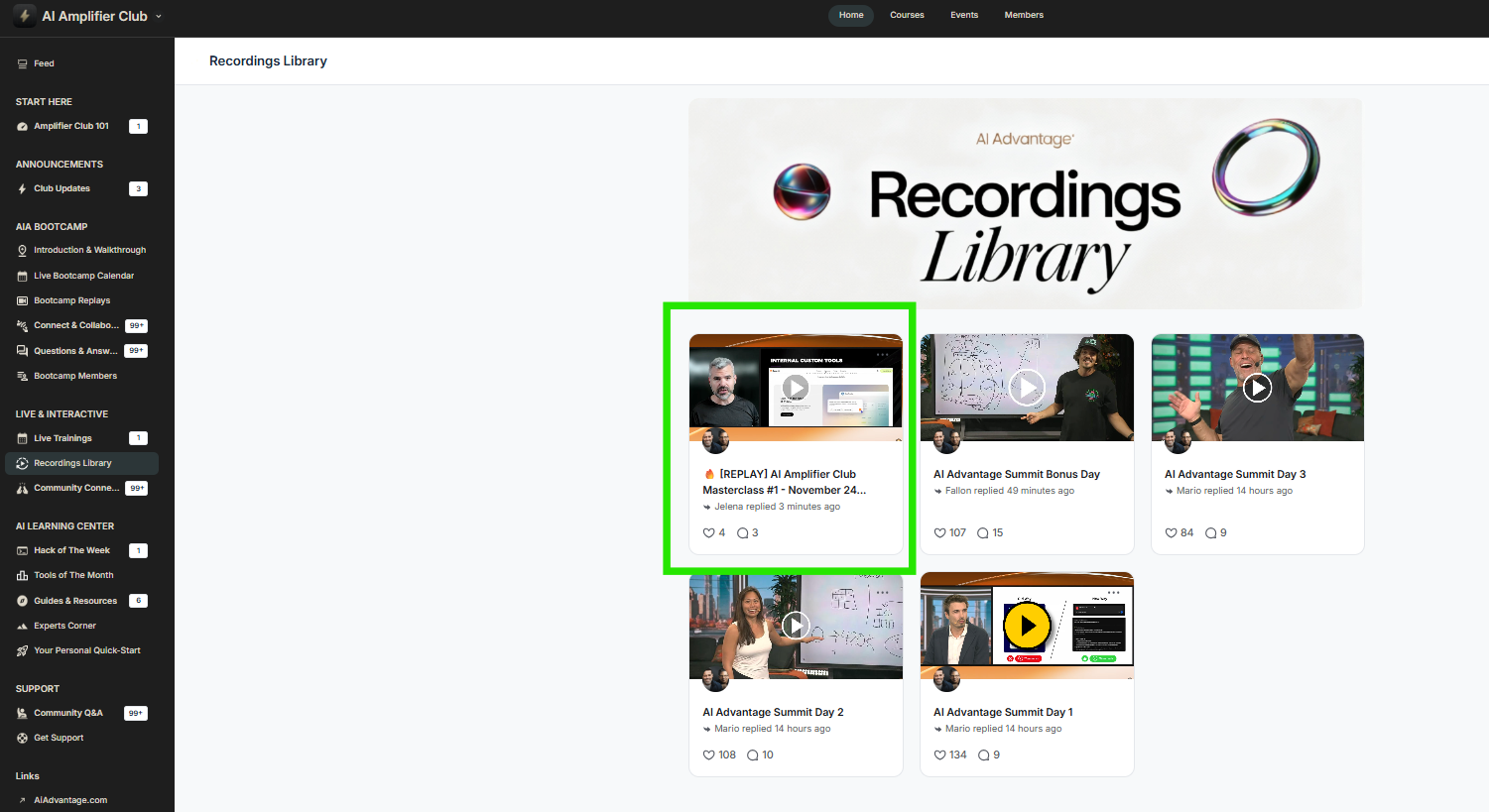Open the Bootcamp Replays space

81,300
